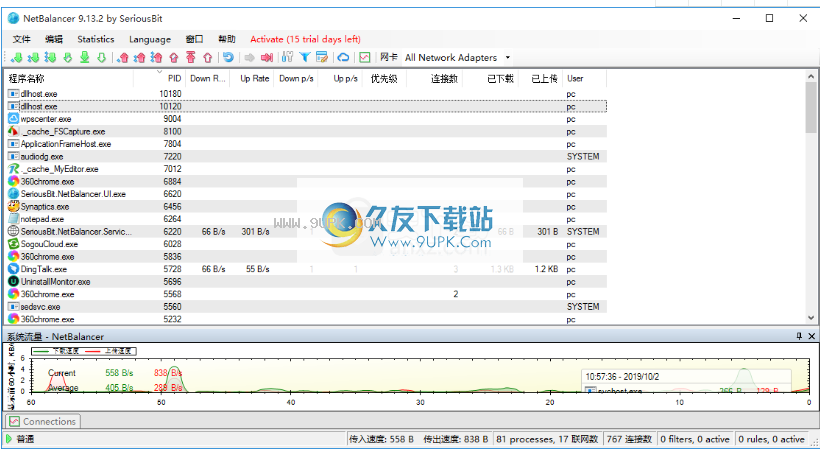The image size is (820, 451).
Task: Click the process list vertical scrollbar thumb
Action: point(811,108)
